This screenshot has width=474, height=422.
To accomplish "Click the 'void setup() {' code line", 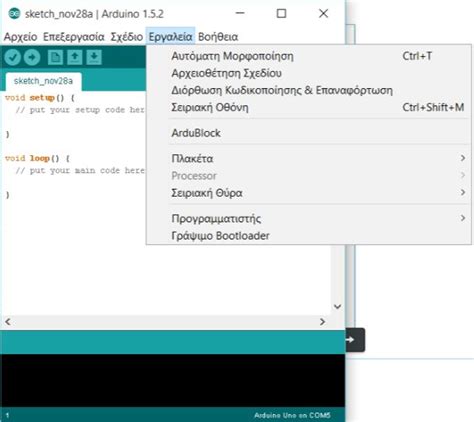I will [40, 98].
